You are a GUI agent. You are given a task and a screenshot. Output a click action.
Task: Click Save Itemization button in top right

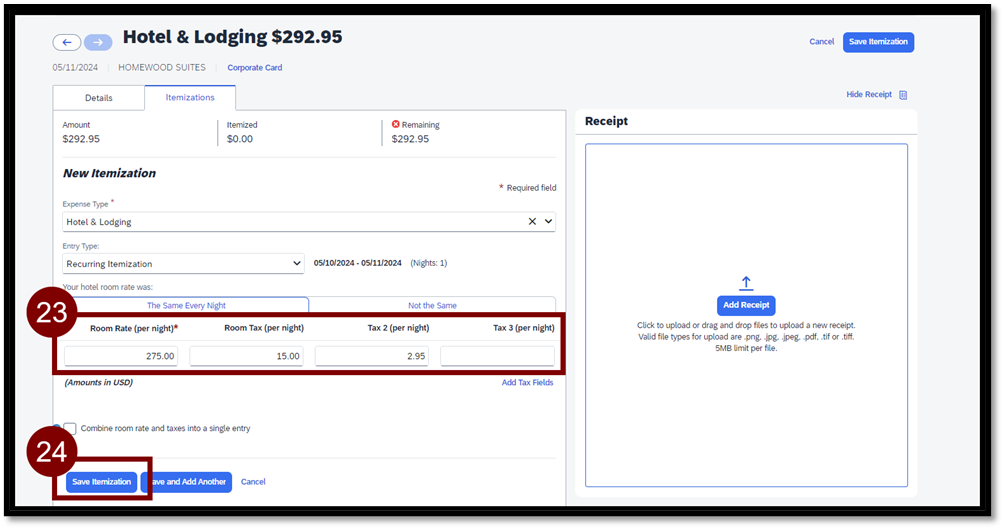point(878,42)
